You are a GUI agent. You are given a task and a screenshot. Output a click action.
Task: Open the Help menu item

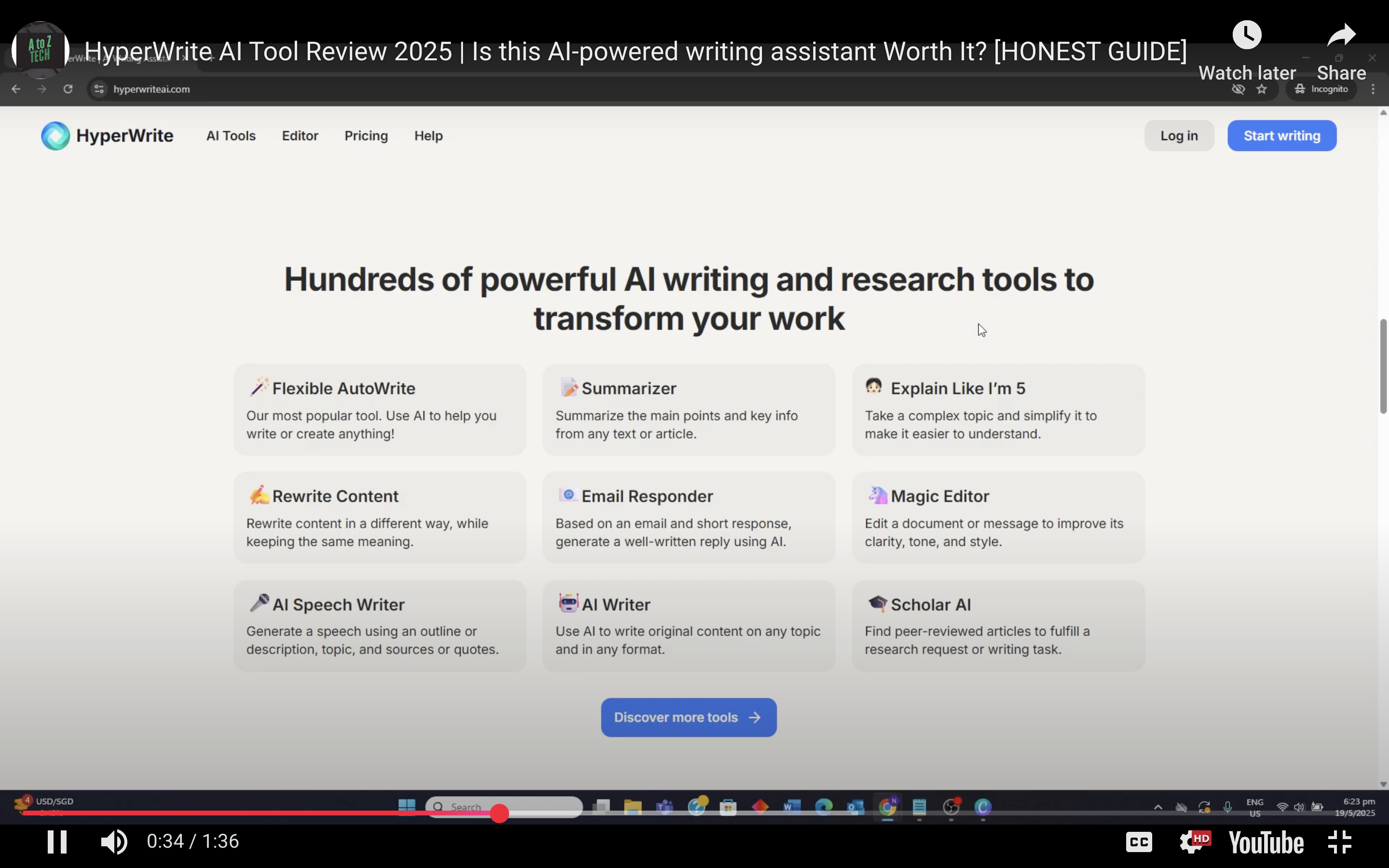pos(428,136)
